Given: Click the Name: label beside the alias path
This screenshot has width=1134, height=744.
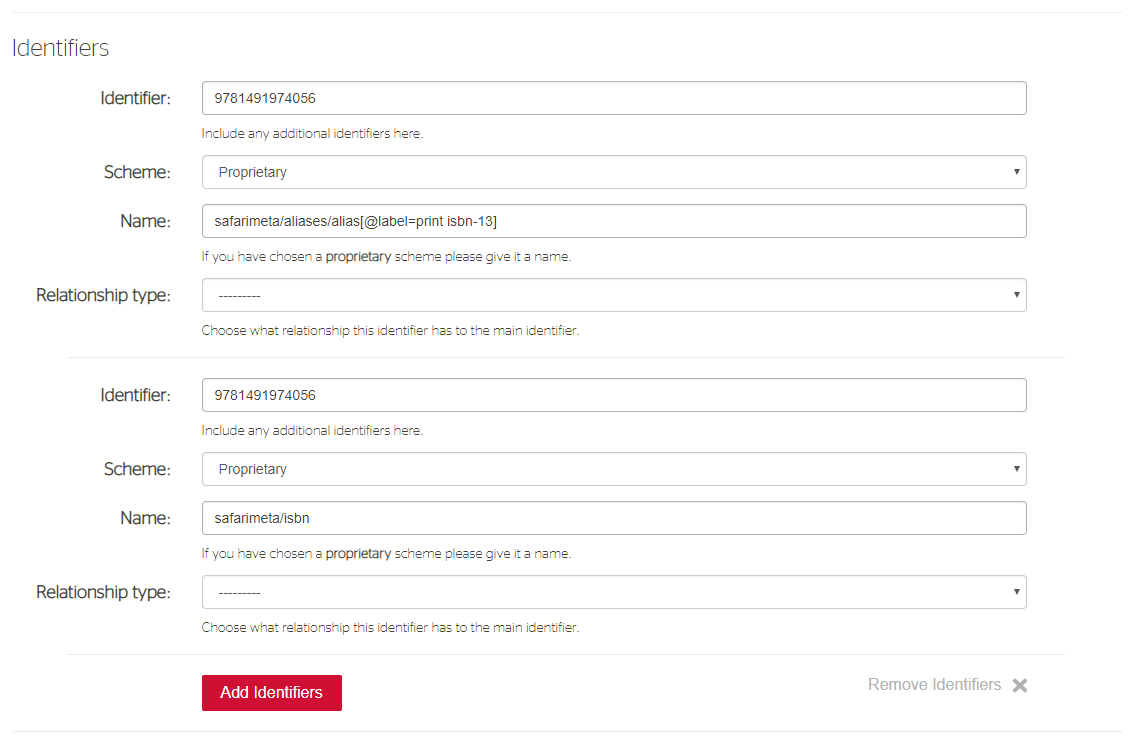Looking at the screenshot, I should pyautogui.click(x=145, y=221).
